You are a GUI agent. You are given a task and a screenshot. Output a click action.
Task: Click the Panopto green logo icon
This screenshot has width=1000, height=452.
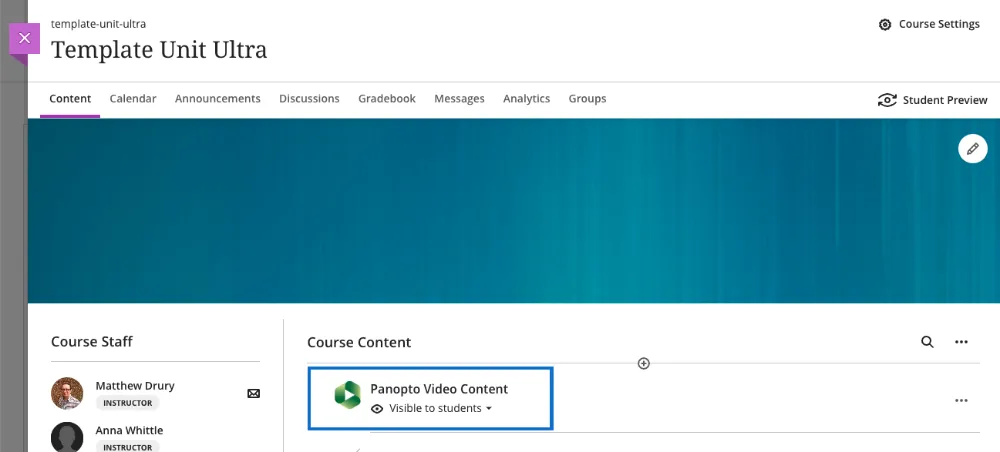coord(348,395)
